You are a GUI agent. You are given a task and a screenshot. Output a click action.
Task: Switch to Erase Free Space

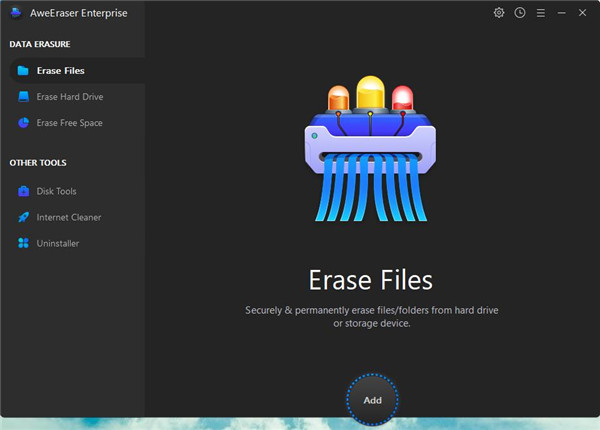point(77,123)
